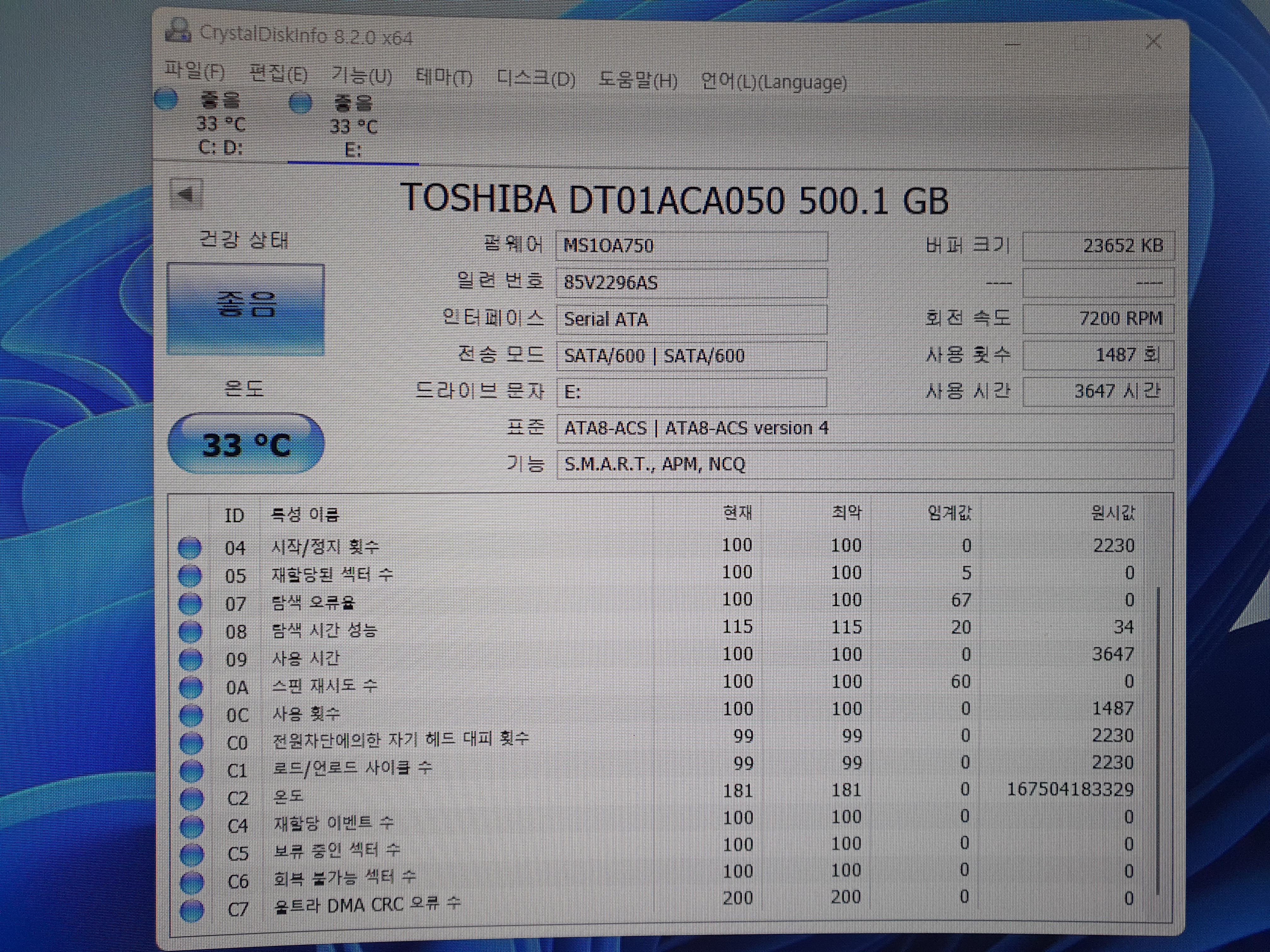Click the serial number field 85V2296AS
This screenshot has height=952, width=1270.
click(x=691, y=282)
